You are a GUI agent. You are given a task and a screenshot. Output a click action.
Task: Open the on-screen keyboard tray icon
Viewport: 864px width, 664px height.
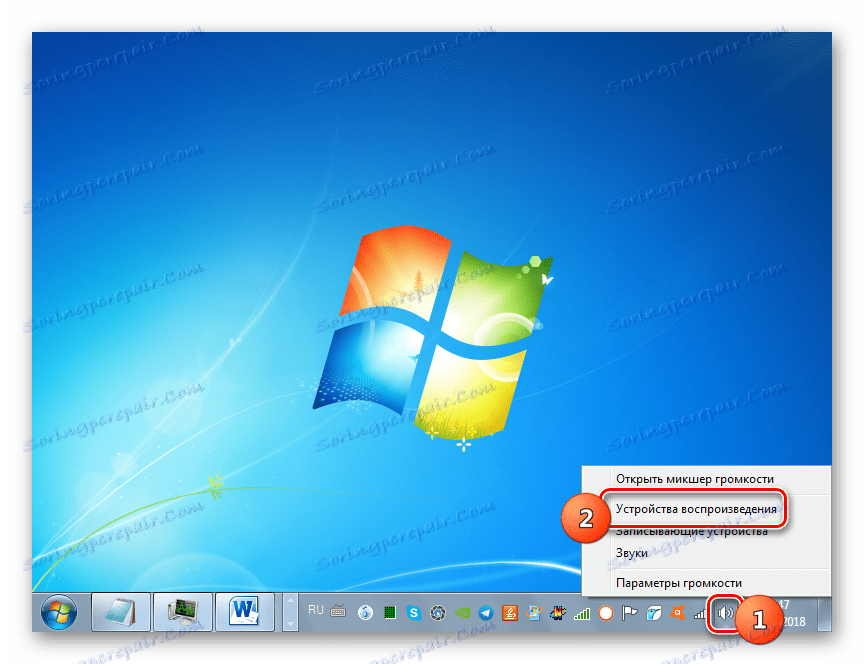338,611
